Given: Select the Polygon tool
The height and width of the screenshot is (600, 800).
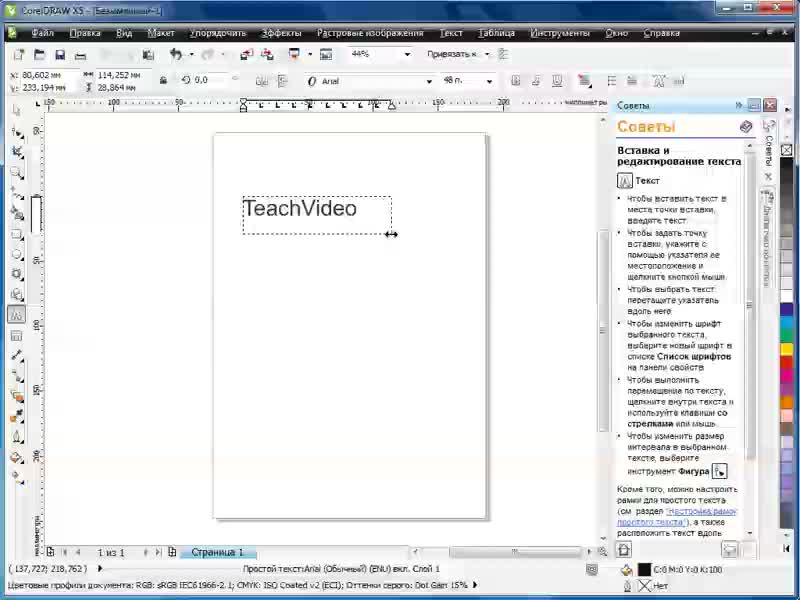Looking at the screenshot, I should (x=17, y=274).
